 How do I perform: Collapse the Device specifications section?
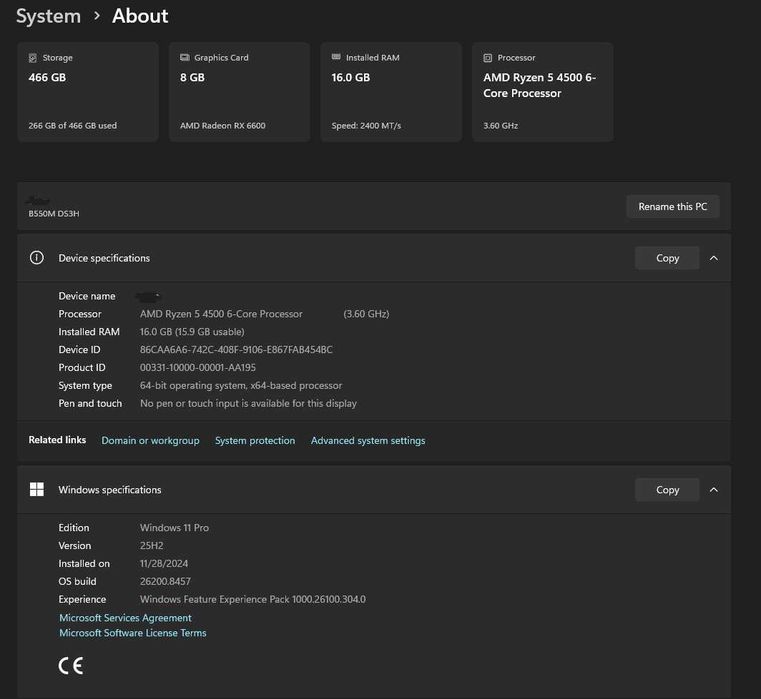pos(714,258)
